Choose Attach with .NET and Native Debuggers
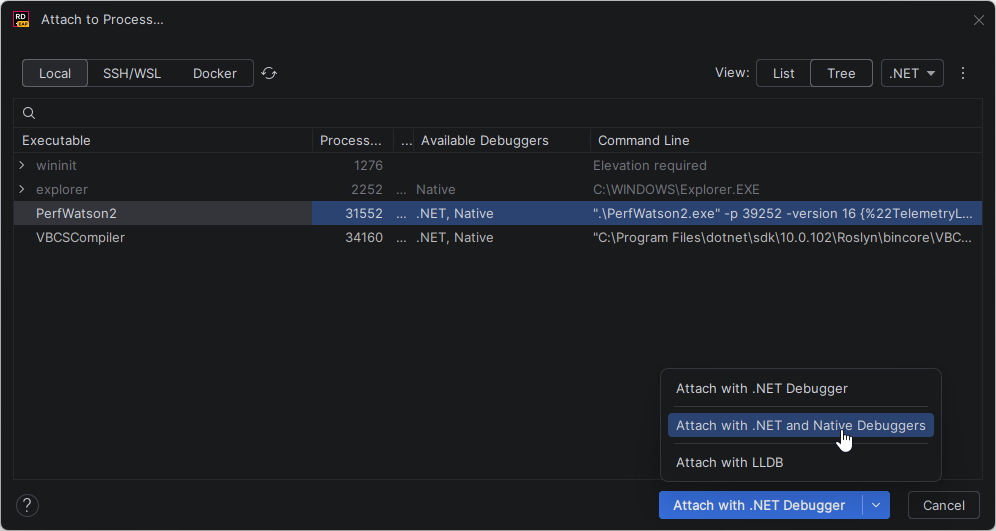Viewport: 996px width, 531px height. point(801,425)
